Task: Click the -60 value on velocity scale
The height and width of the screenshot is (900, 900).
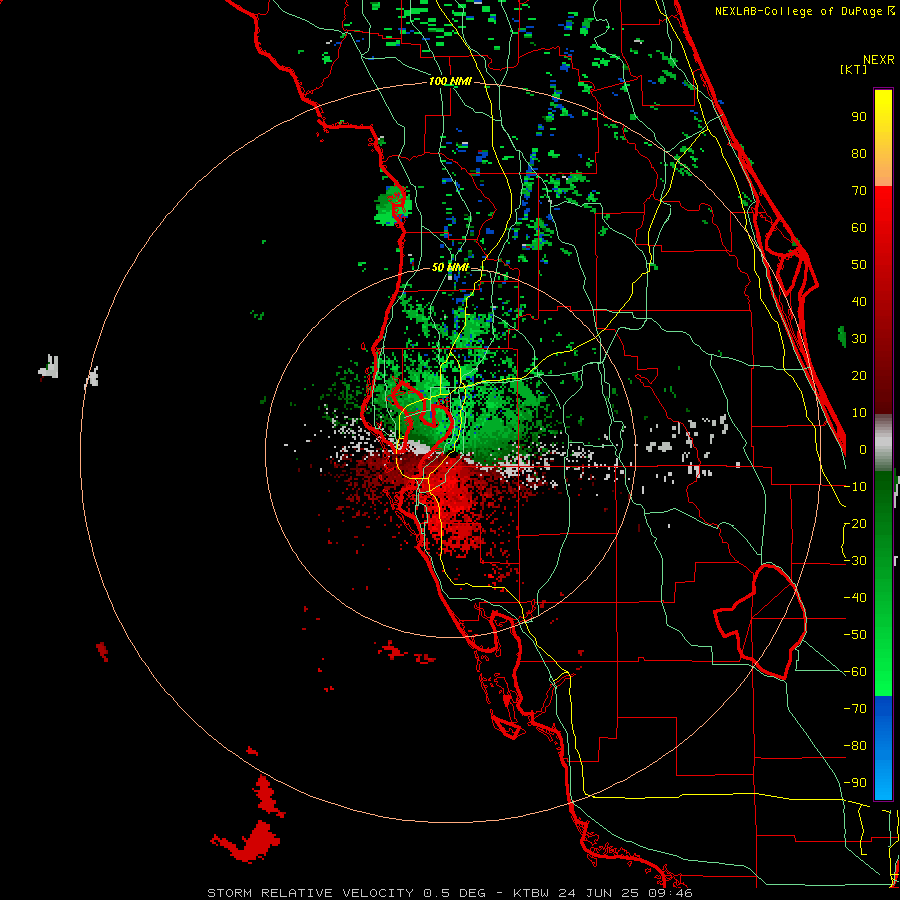Action: tap(855, 672)
